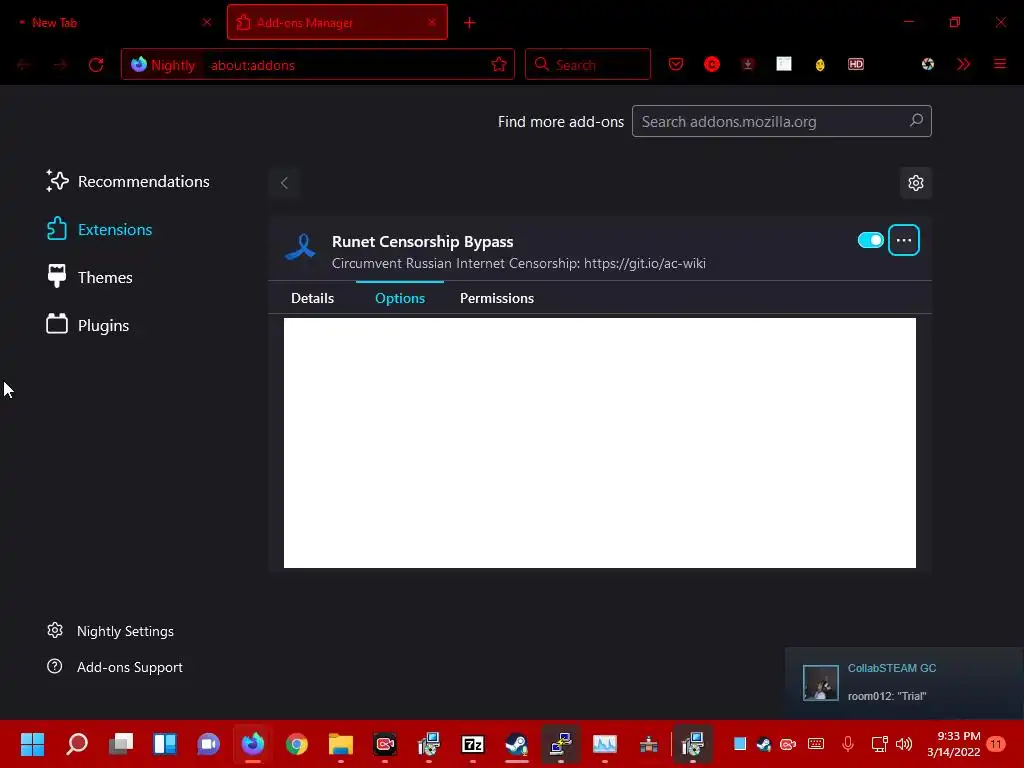The image size is (1024, 768).
Task: Click the white page extension icon
Action: (x=784, y=64)
